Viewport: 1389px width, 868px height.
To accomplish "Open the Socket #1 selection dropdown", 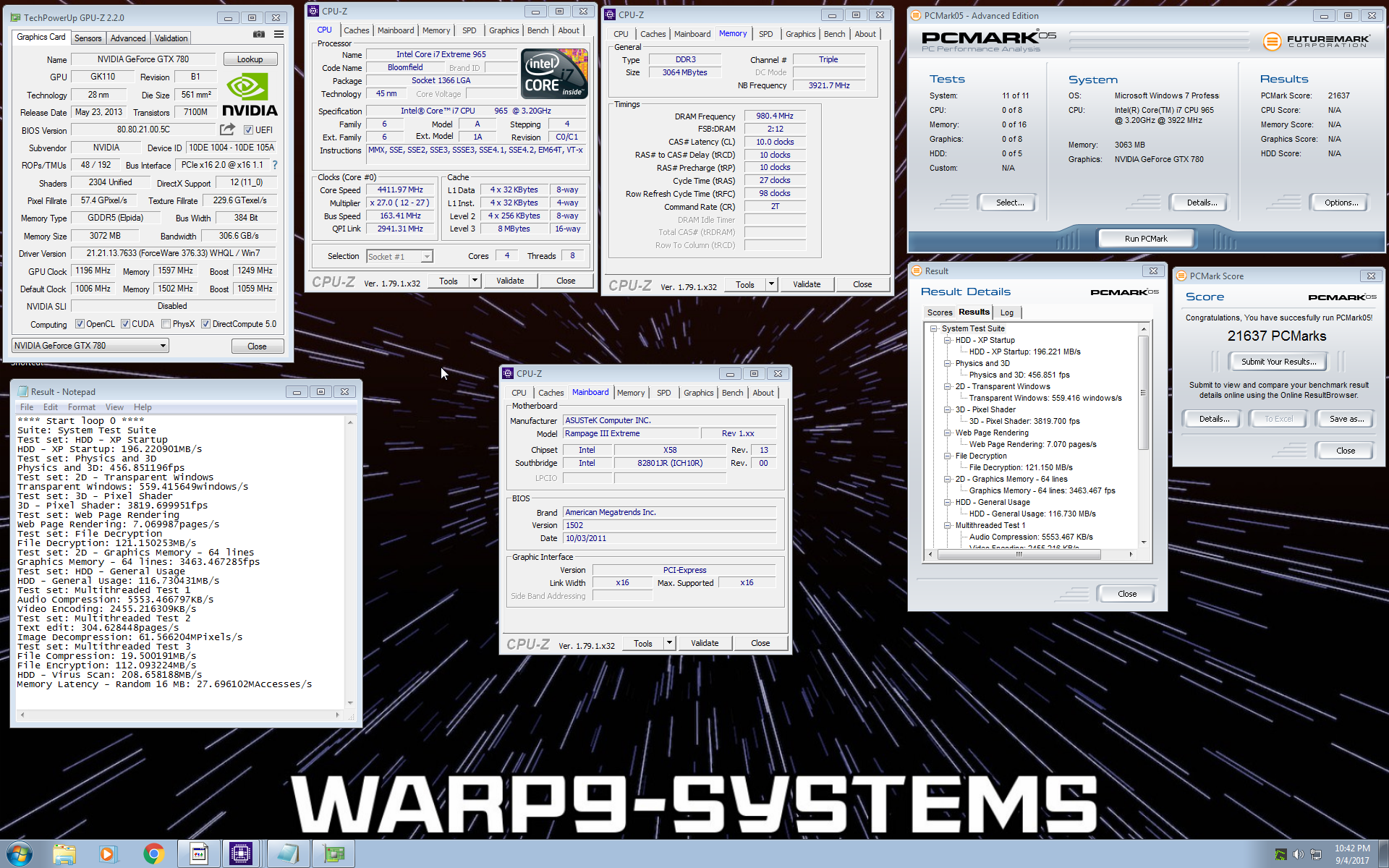I will point(399,256).
